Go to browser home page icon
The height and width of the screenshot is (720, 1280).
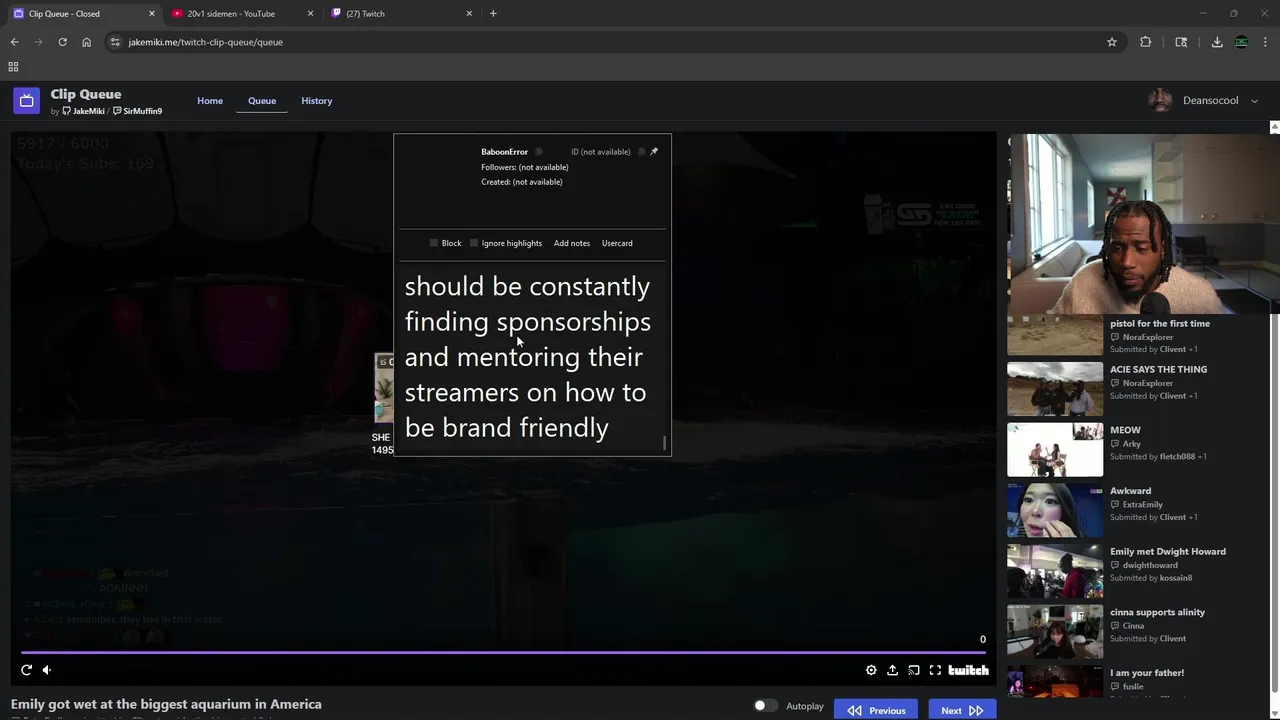click(86, 42)
